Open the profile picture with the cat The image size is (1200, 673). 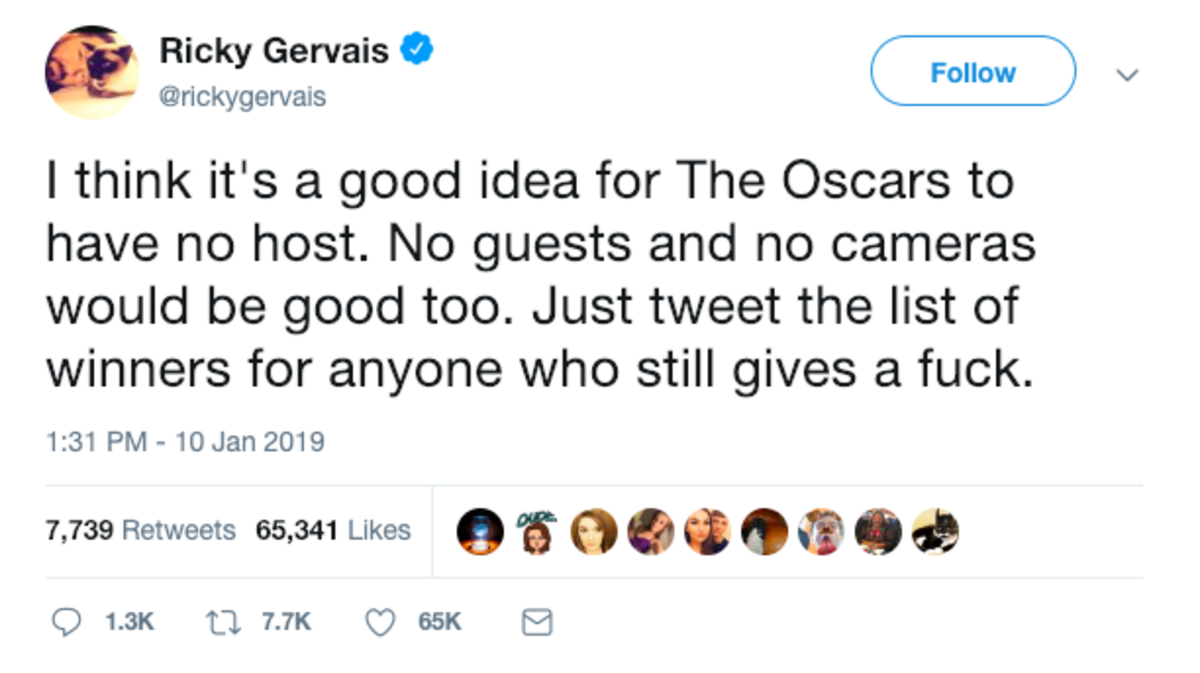[x=91, y=73]
